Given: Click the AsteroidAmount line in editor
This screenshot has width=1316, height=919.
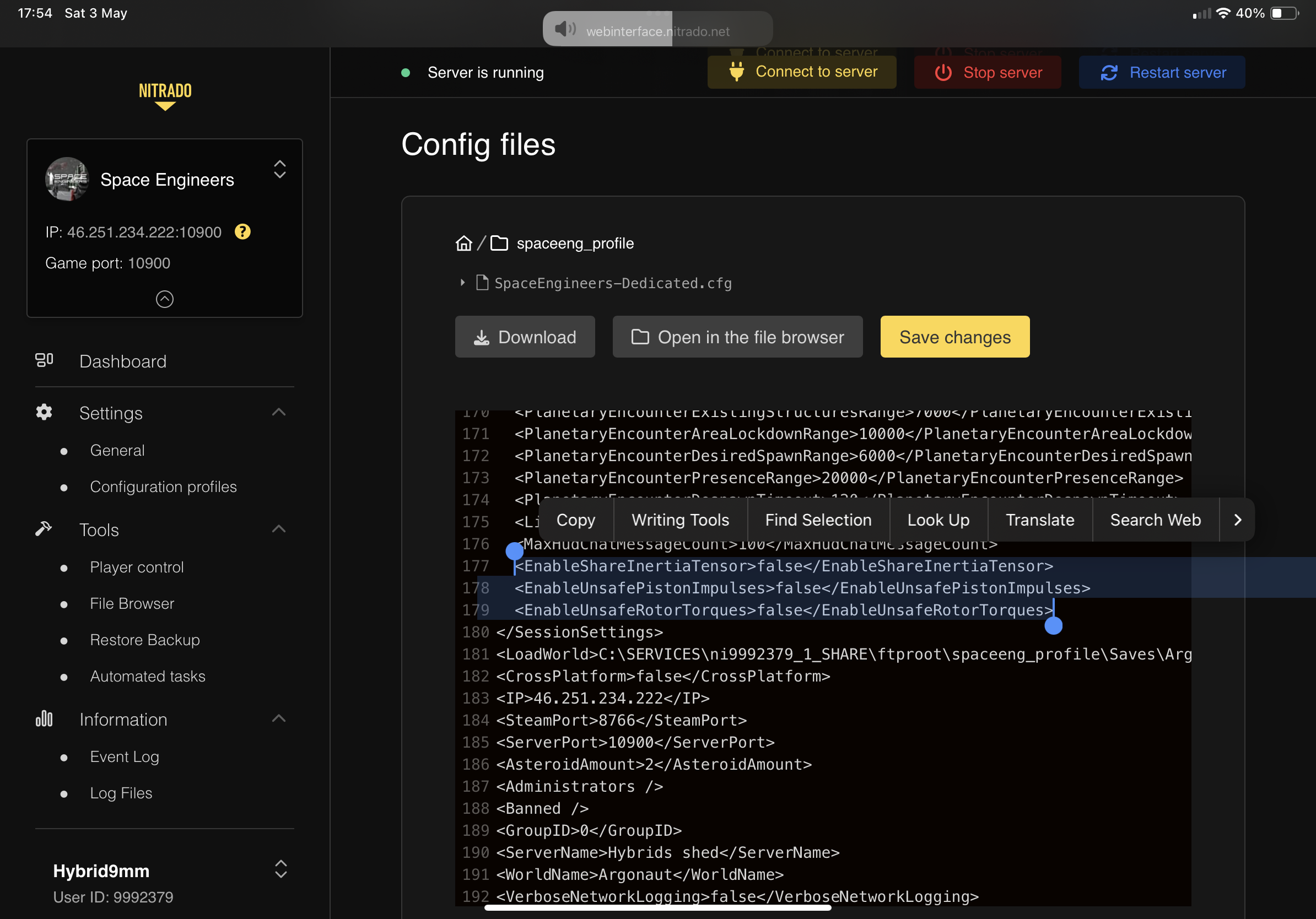Looking at the screenshot, I should [654, 764].
